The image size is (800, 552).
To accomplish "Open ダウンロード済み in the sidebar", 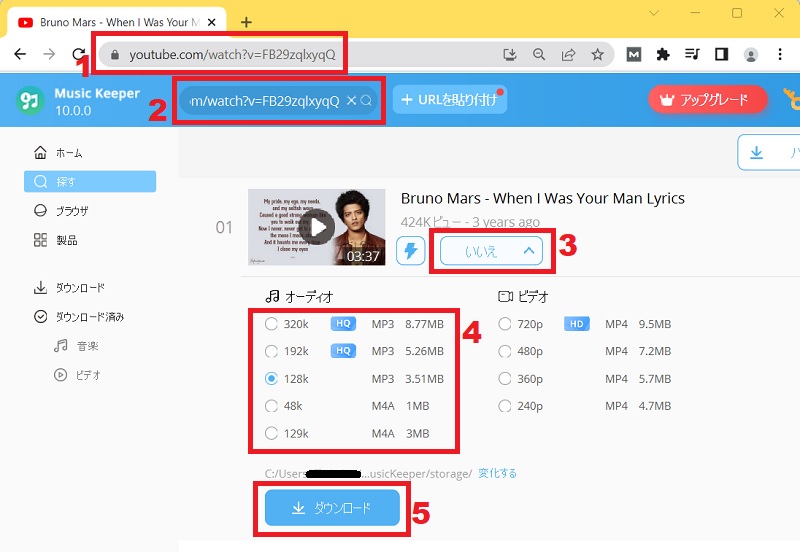I will point(79,317).
